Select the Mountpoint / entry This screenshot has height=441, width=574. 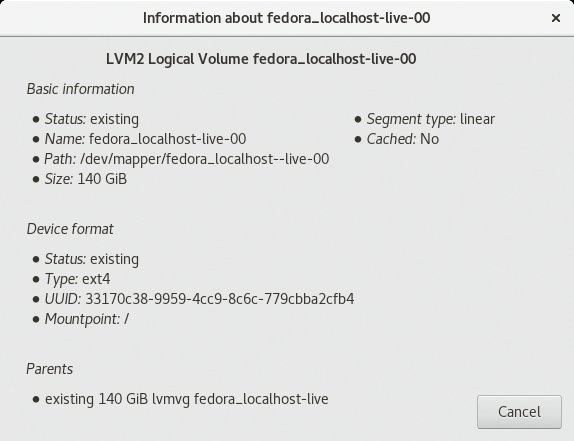tap(87, 319)
